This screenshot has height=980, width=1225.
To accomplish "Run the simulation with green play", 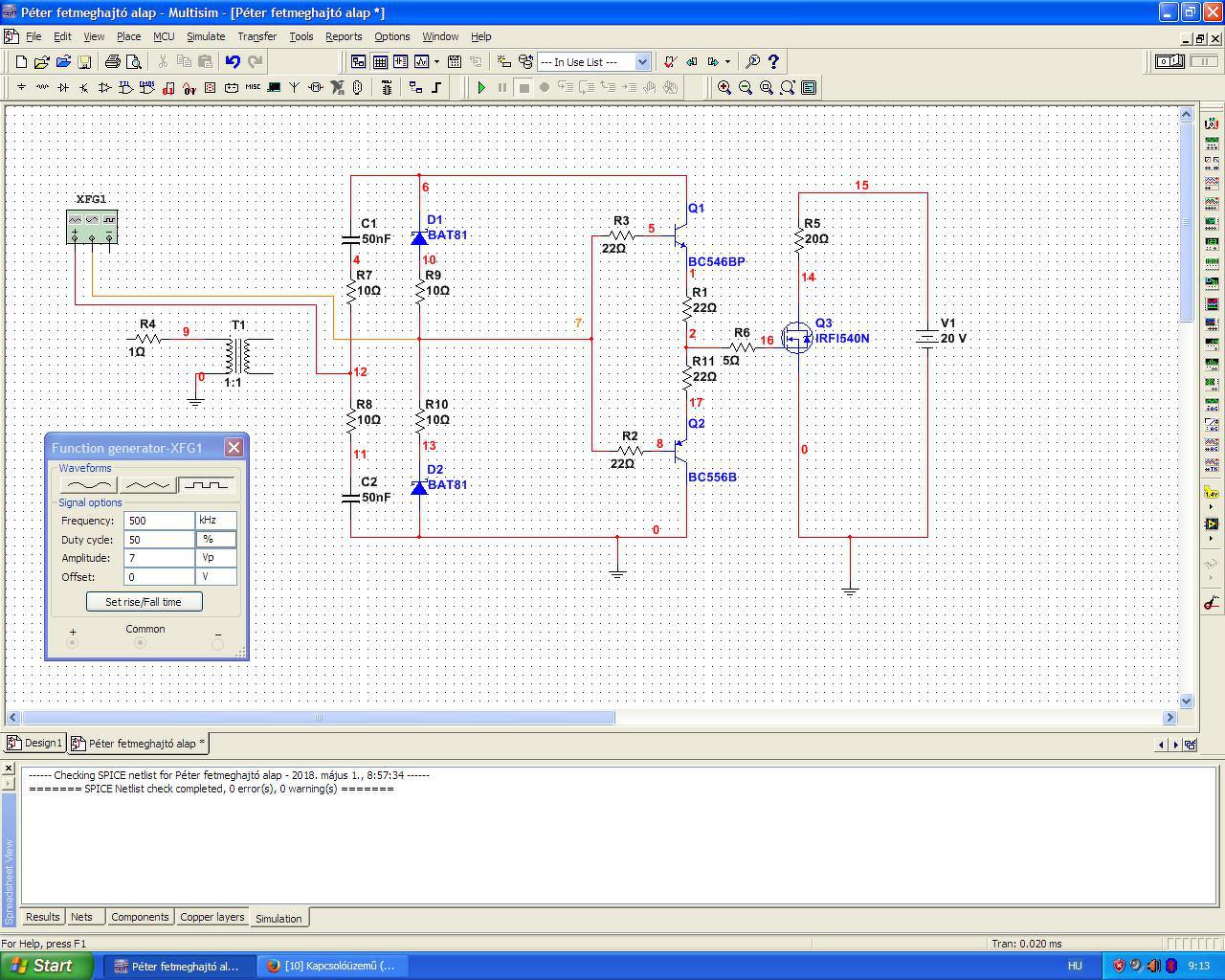I will click(x=481, y=87).
